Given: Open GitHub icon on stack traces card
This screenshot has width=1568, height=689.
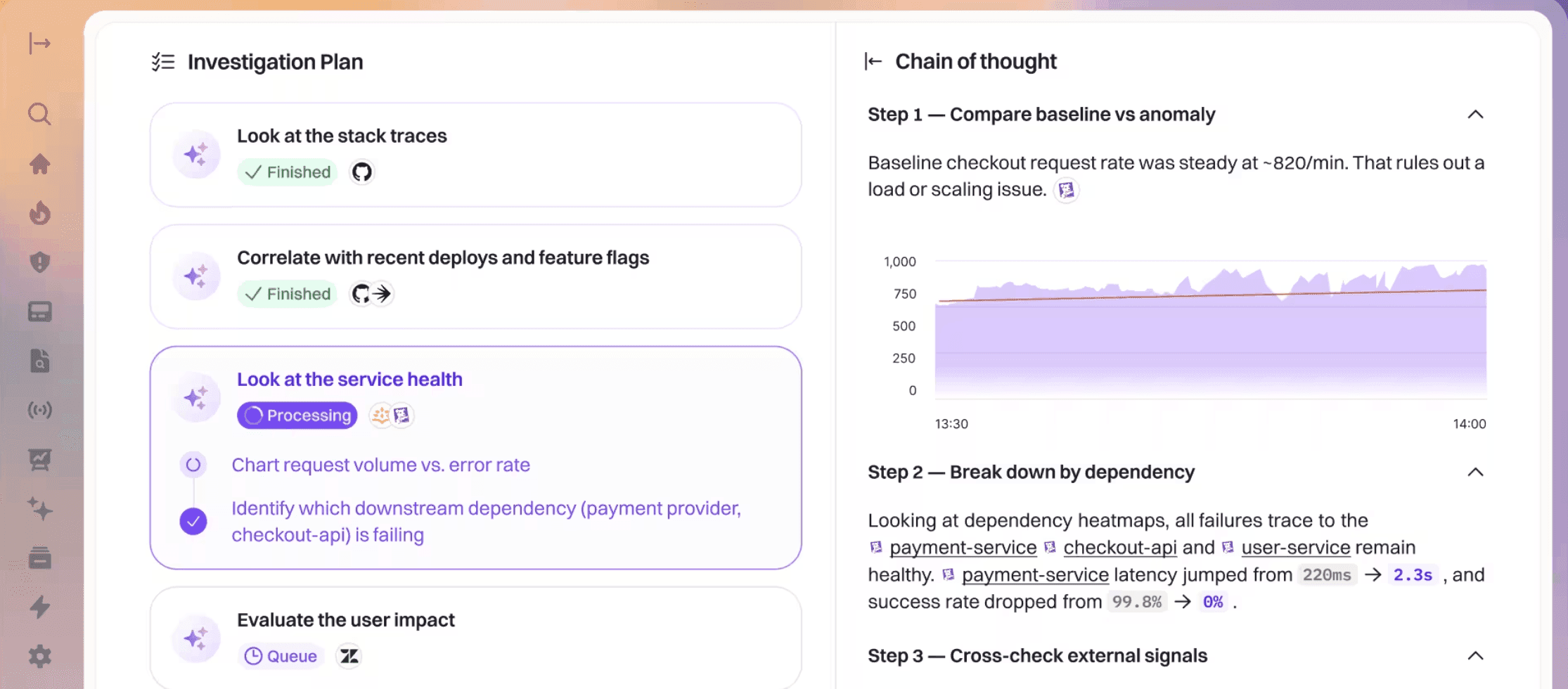Looking at the screenshot, I should [x=361, y=172].
